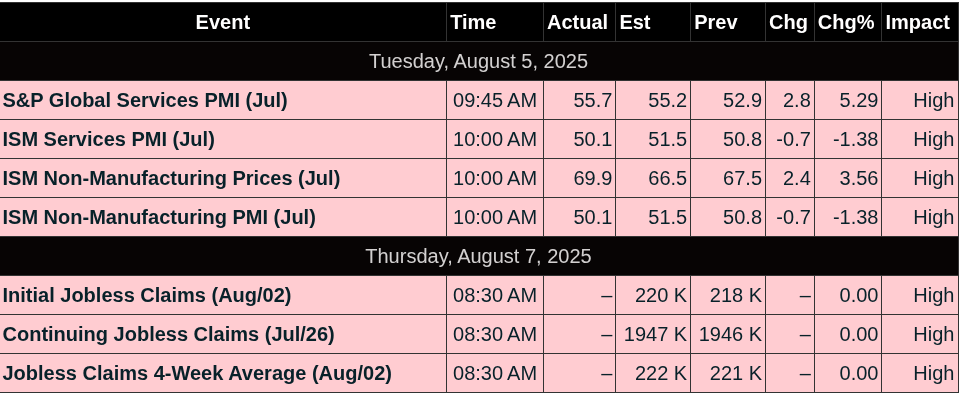Open ISM Non-Manufacturing PMI (Jul) event

tap(159, 217)
